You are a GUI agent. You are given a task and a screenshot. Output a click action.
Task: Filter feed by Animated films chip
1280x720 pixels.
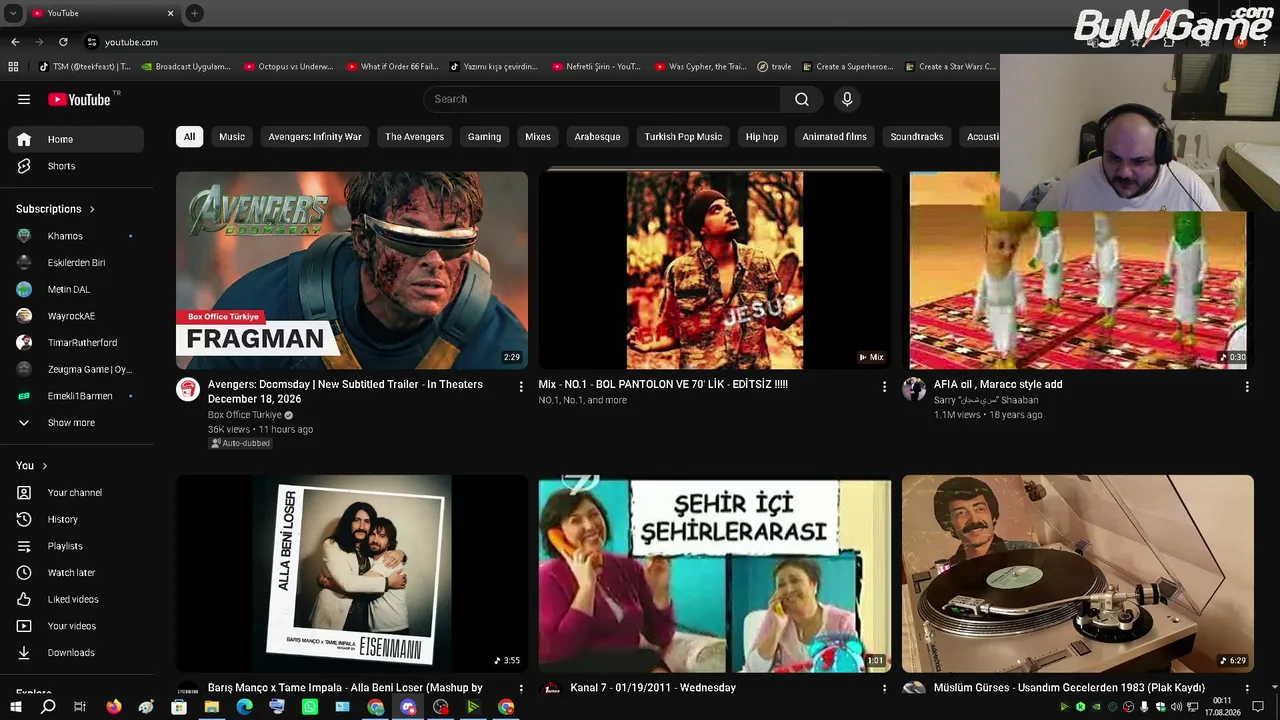click(x=834, y=137)
